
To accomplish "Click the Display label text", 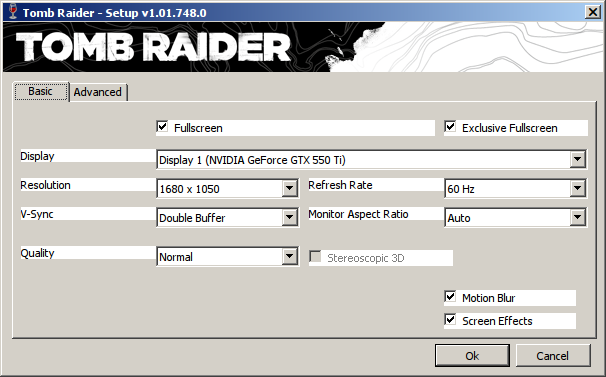I will [37, 156].
